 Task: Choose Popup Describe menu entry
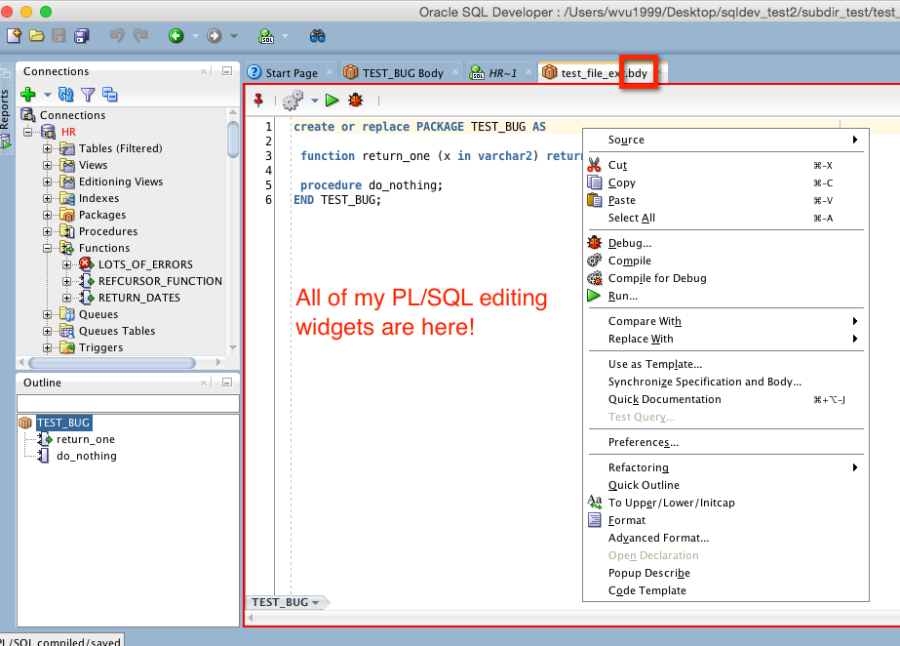(x=726, y=573)
